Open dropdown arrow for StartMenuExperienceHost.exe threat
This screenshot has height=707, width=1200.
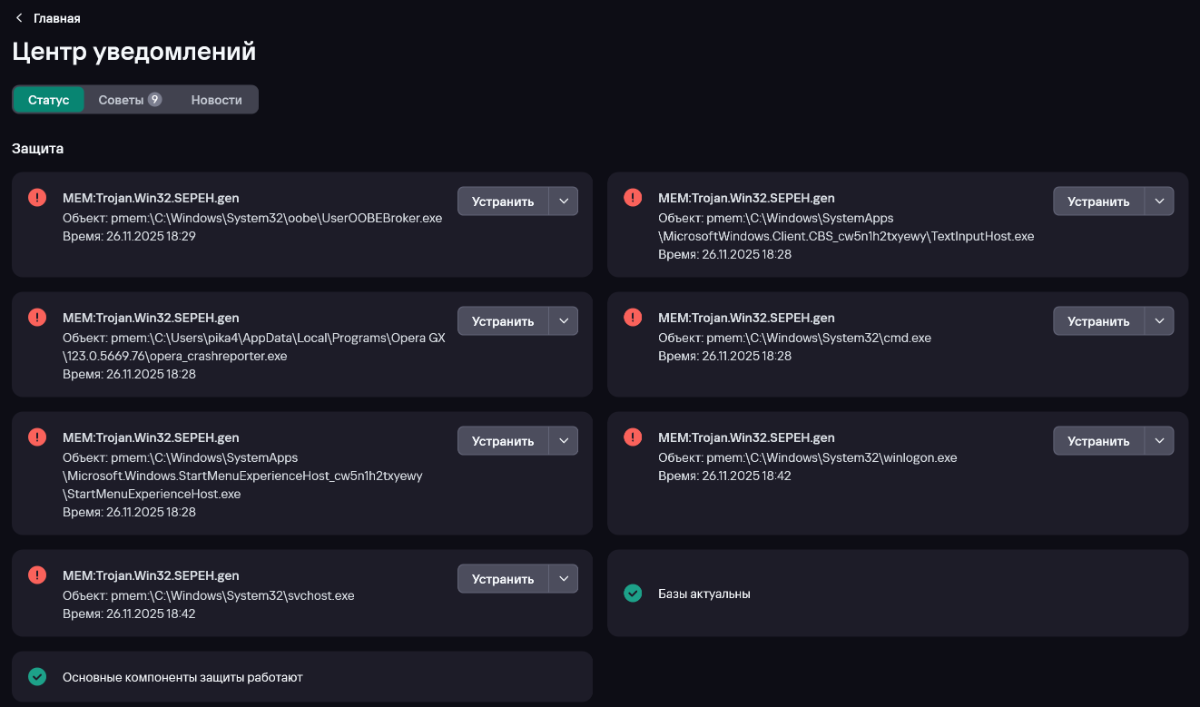coord(563,441)
